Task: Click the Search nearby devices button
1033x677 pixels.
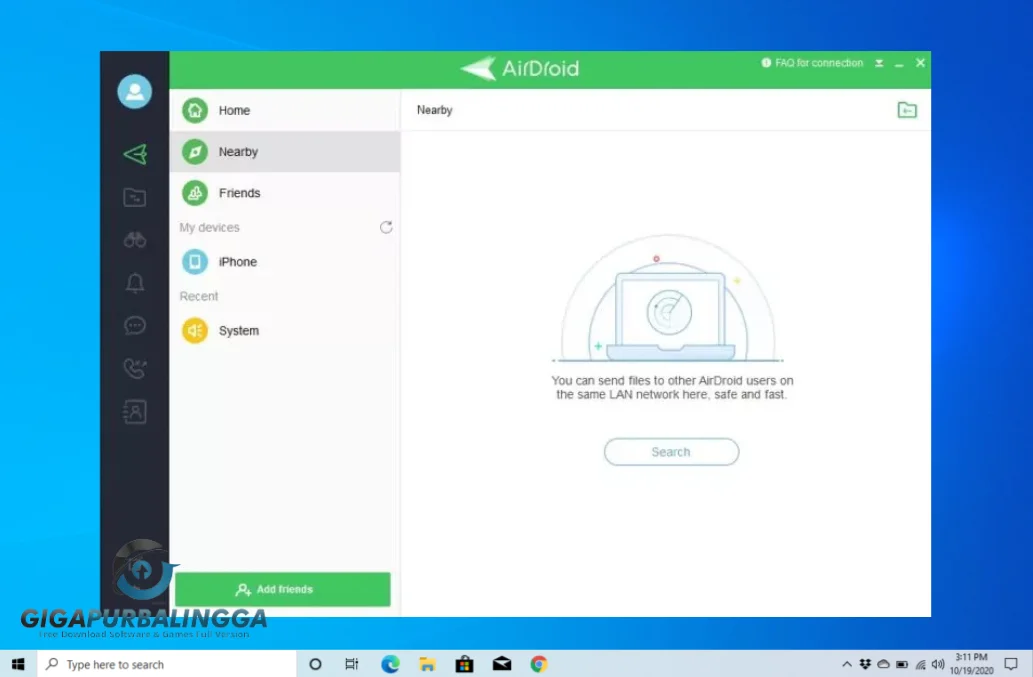Action: (671, 452)
